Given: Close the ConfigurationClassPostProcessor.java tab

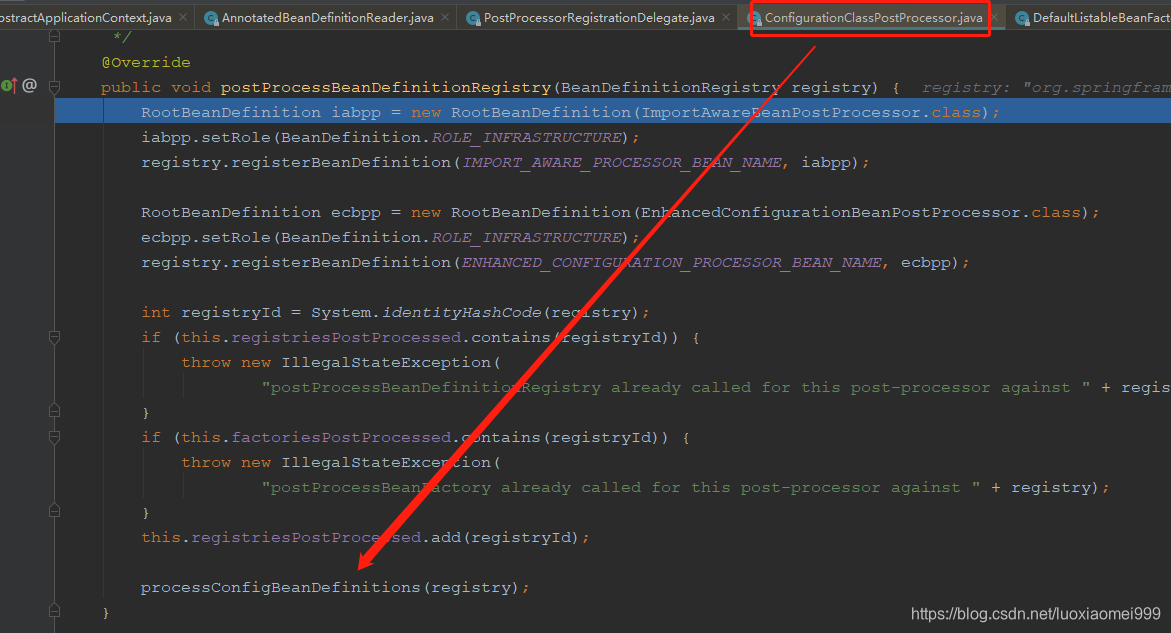Looking at the screenshot, I should tap(993, 17).
